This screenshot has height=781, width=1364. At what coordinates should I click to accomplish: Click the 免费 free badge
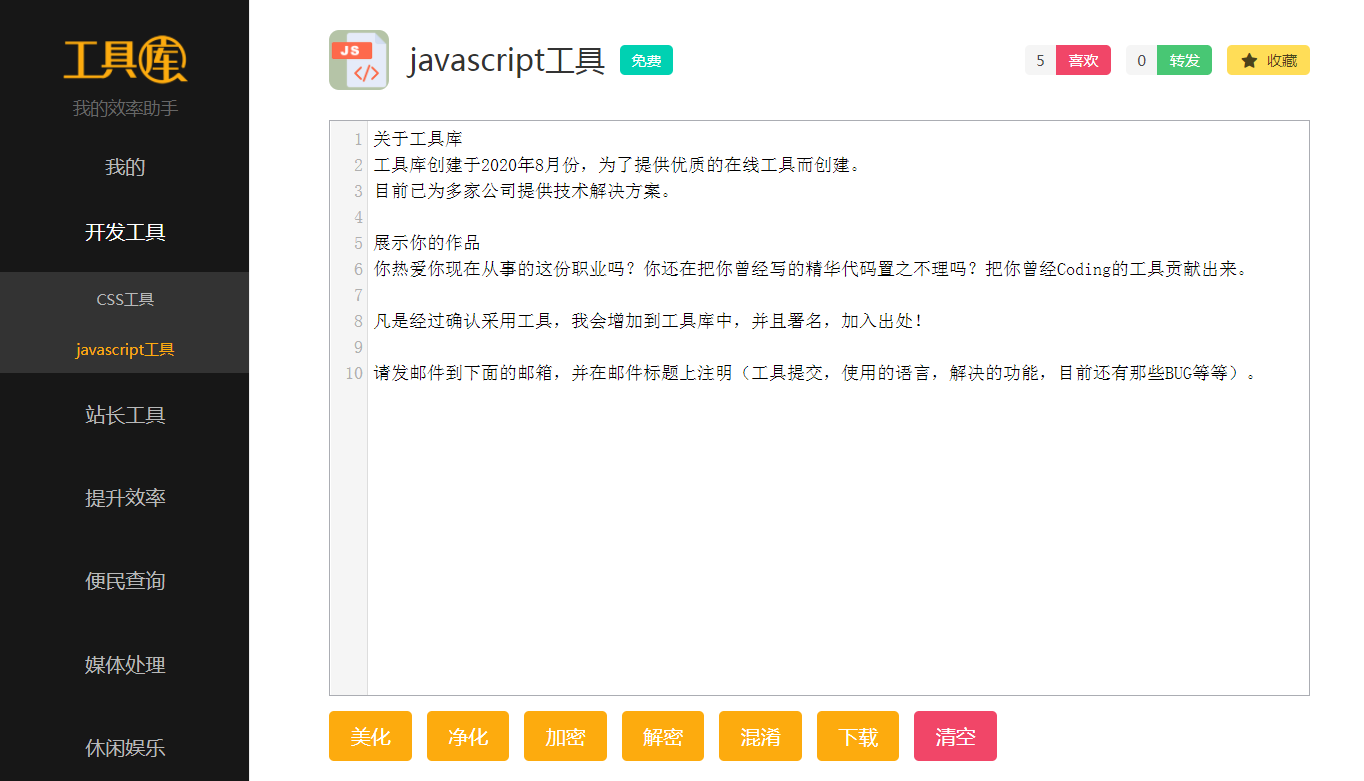[646, 61]
